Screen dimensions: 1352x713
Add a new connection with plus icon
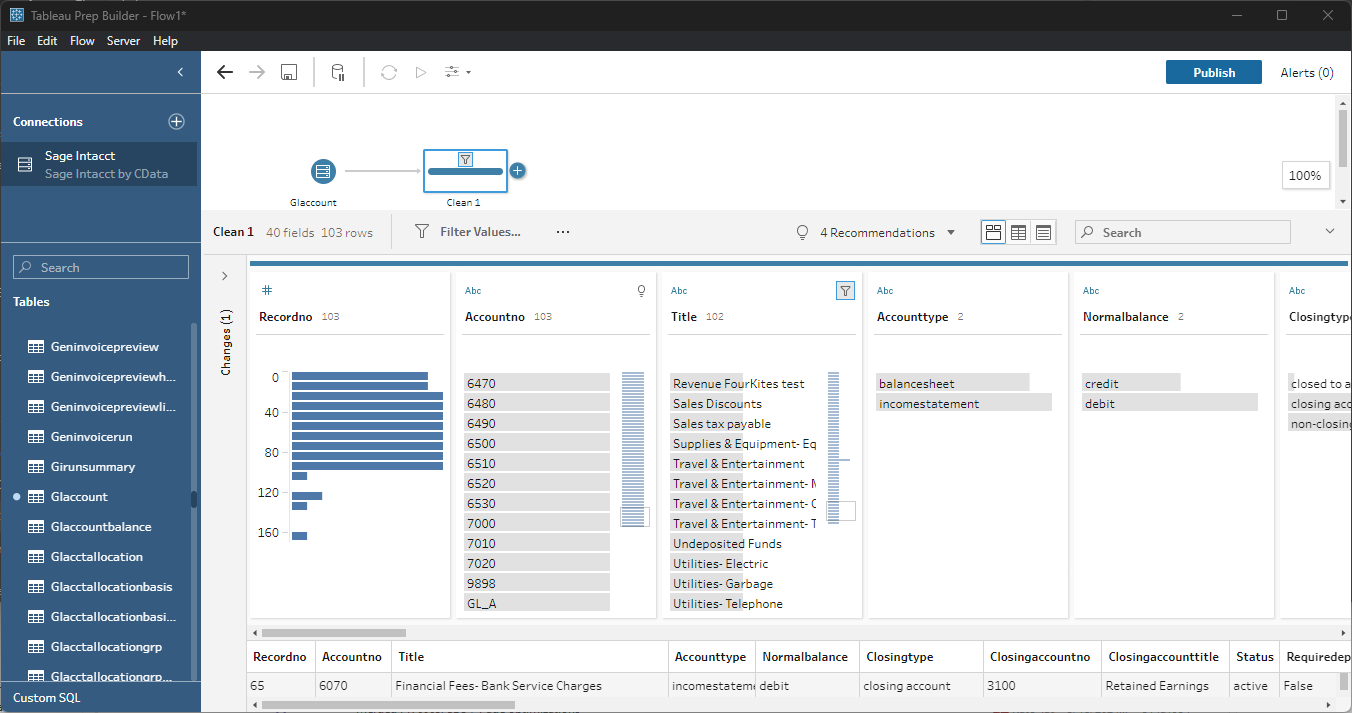point(176,121)
